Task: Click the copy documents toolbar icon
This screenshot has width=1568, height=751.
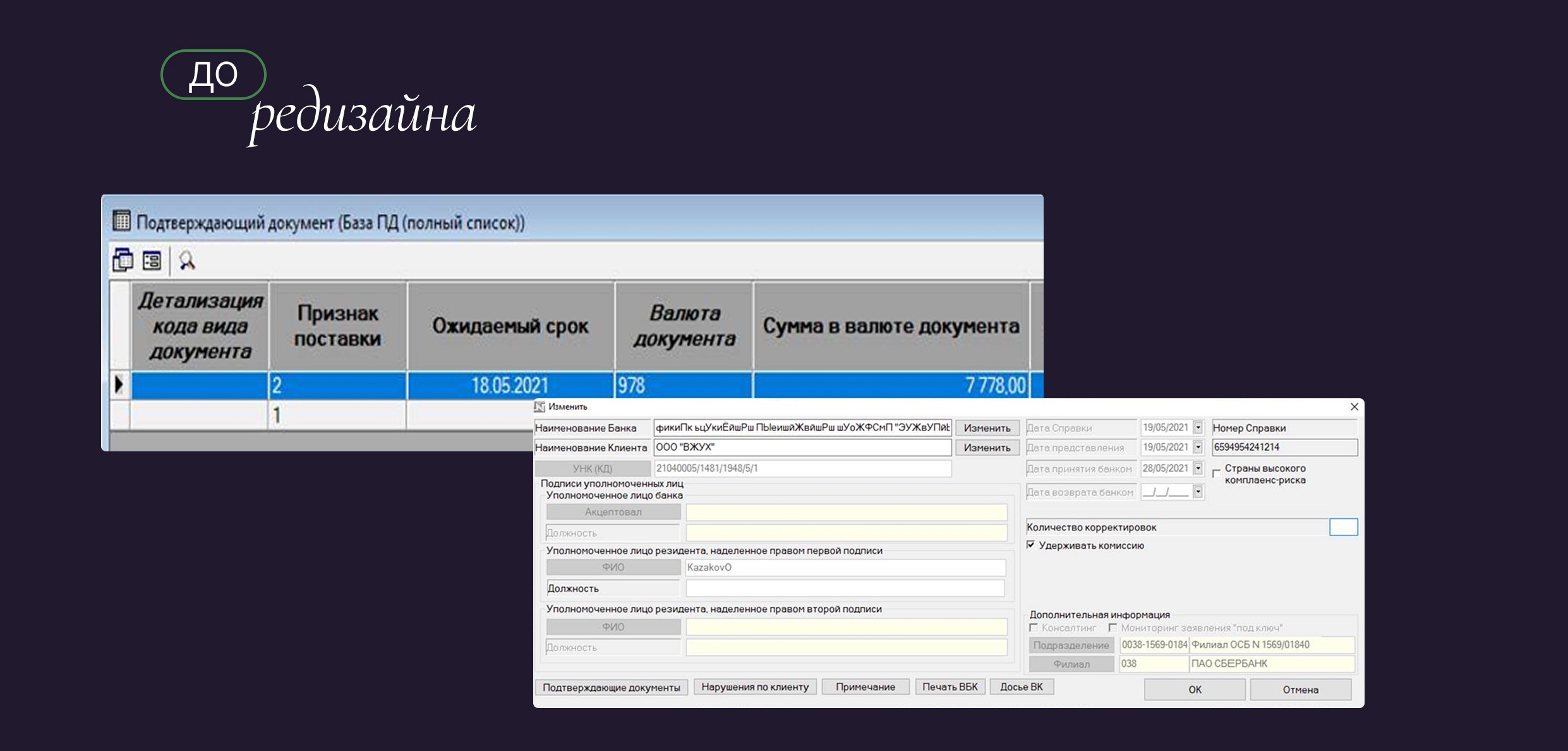Action: [x=123, y=260]
